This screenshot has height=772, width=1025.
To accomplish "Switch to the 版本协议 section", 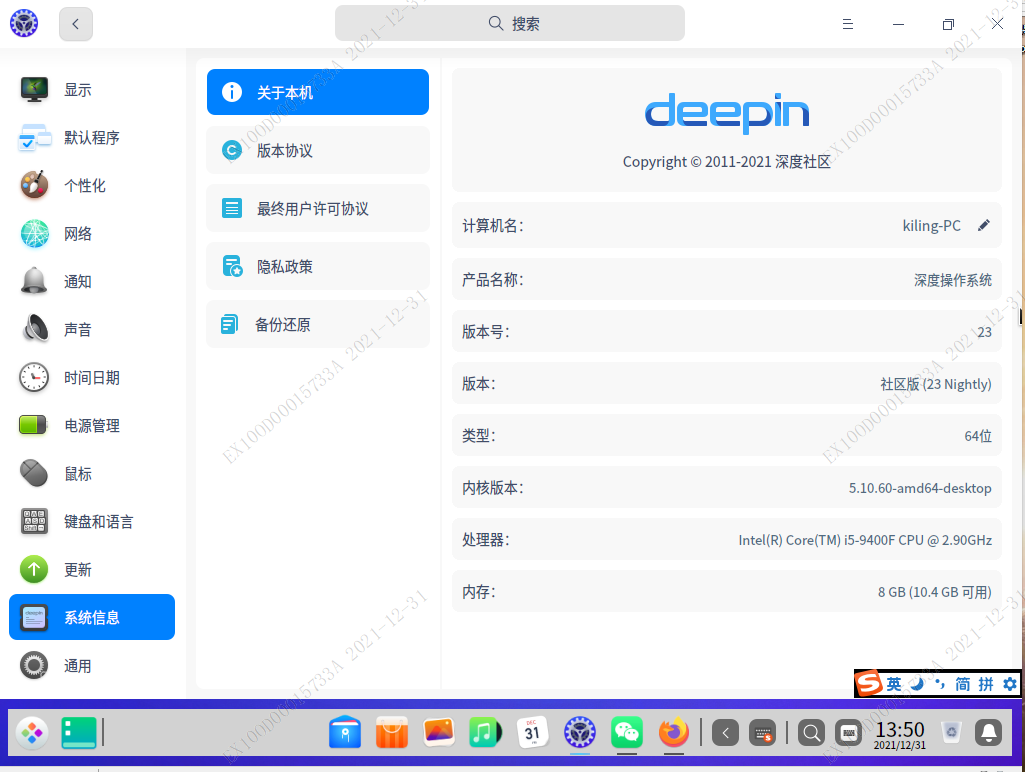I will tap(317, 150).
